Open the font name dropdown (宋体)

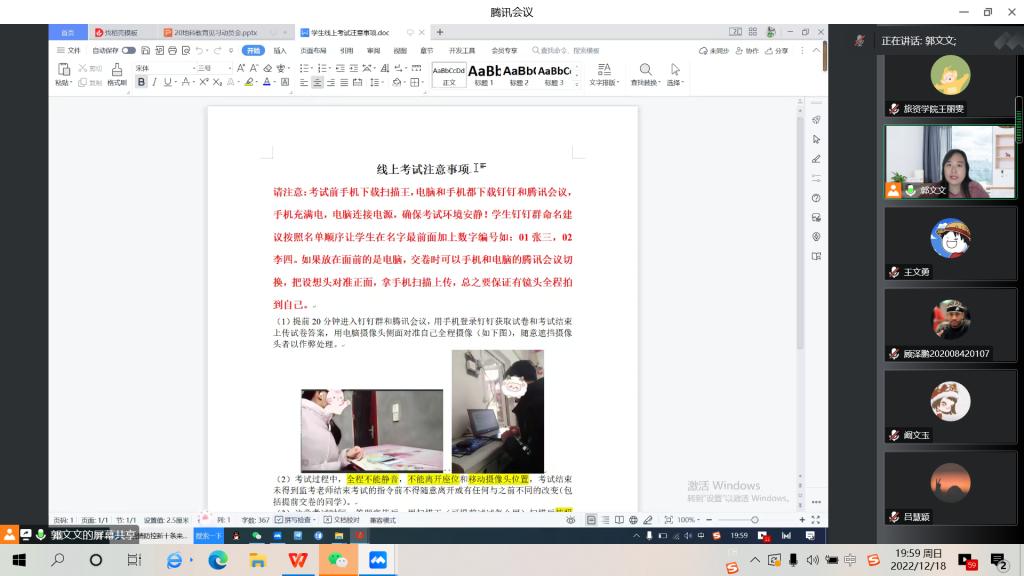click(x=160, y=68)
